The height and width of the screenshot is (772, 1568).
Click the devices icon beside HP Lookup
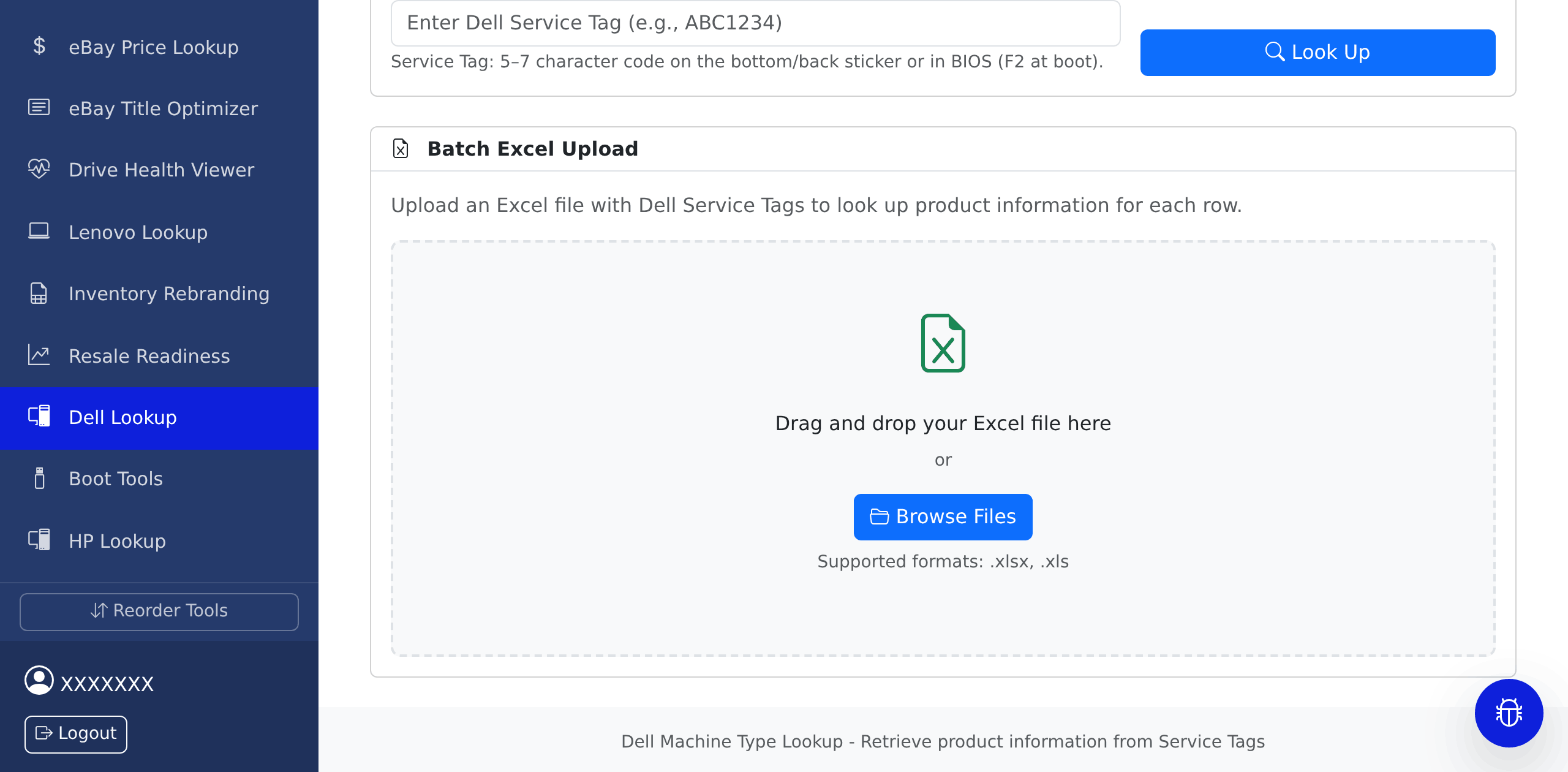coord(39,540)
